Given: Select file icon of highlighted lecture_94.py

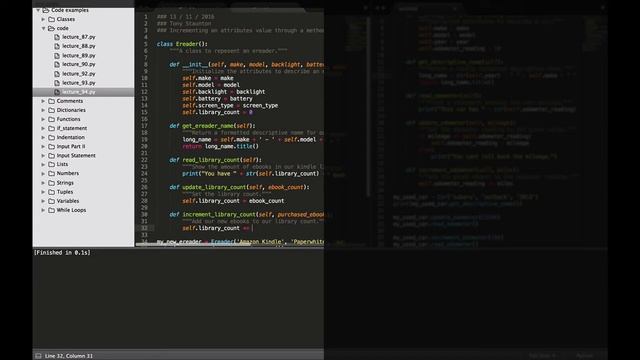Looking at the screenshot, I should 57,92.
